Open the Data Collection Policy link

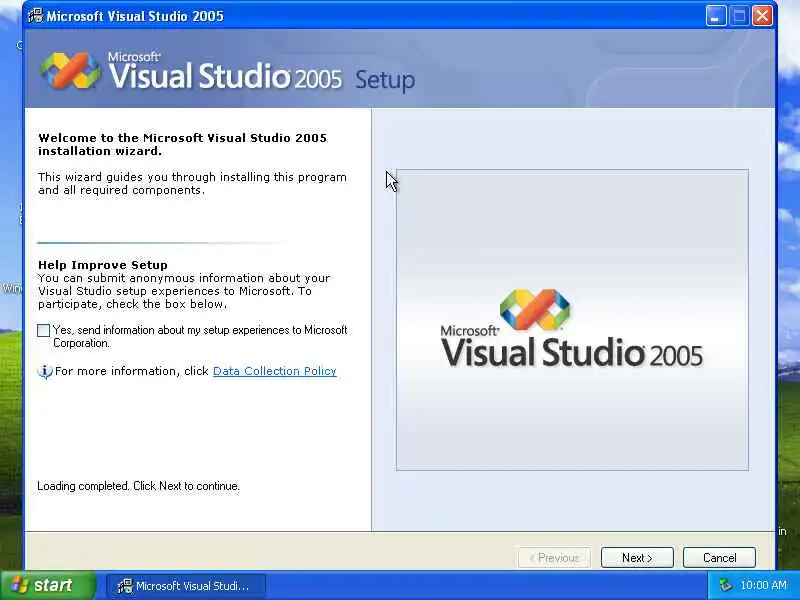pos(274,371)
